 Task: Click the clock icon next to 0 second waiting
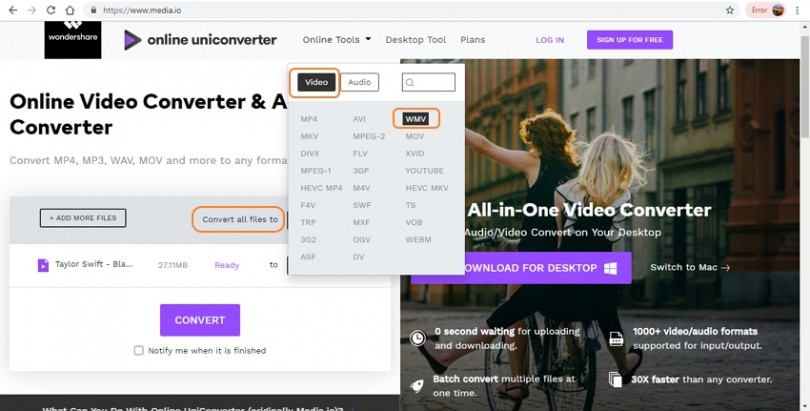point(417,338)
